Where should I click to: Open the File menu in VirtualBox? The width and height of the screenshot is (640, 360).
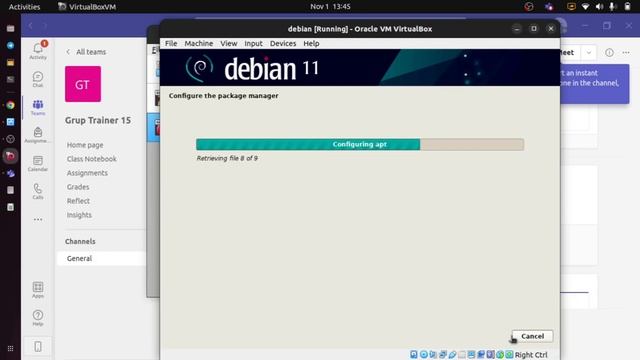(171, 43)
